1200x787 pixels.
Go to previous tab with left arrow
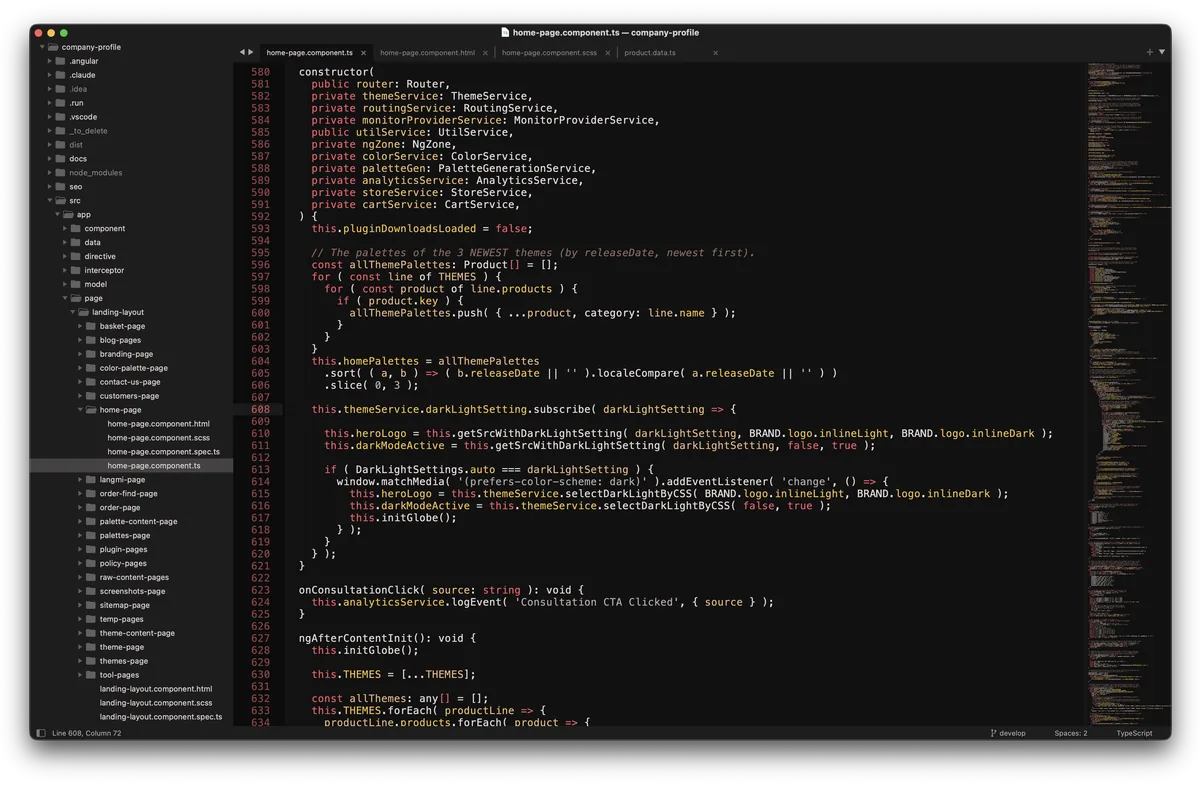[241, 52]
